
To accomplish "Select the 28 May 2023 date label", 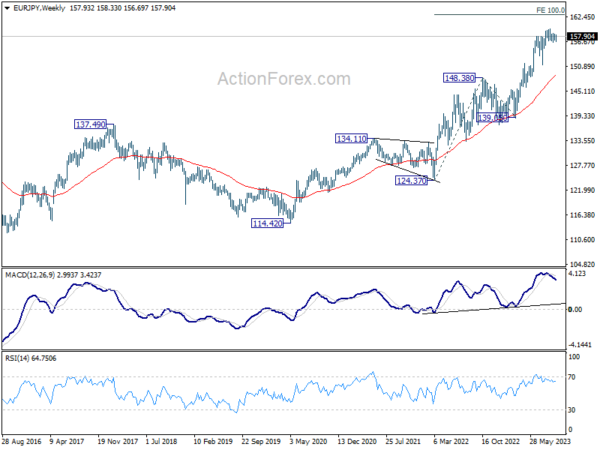I will click(x=550, y=442).
